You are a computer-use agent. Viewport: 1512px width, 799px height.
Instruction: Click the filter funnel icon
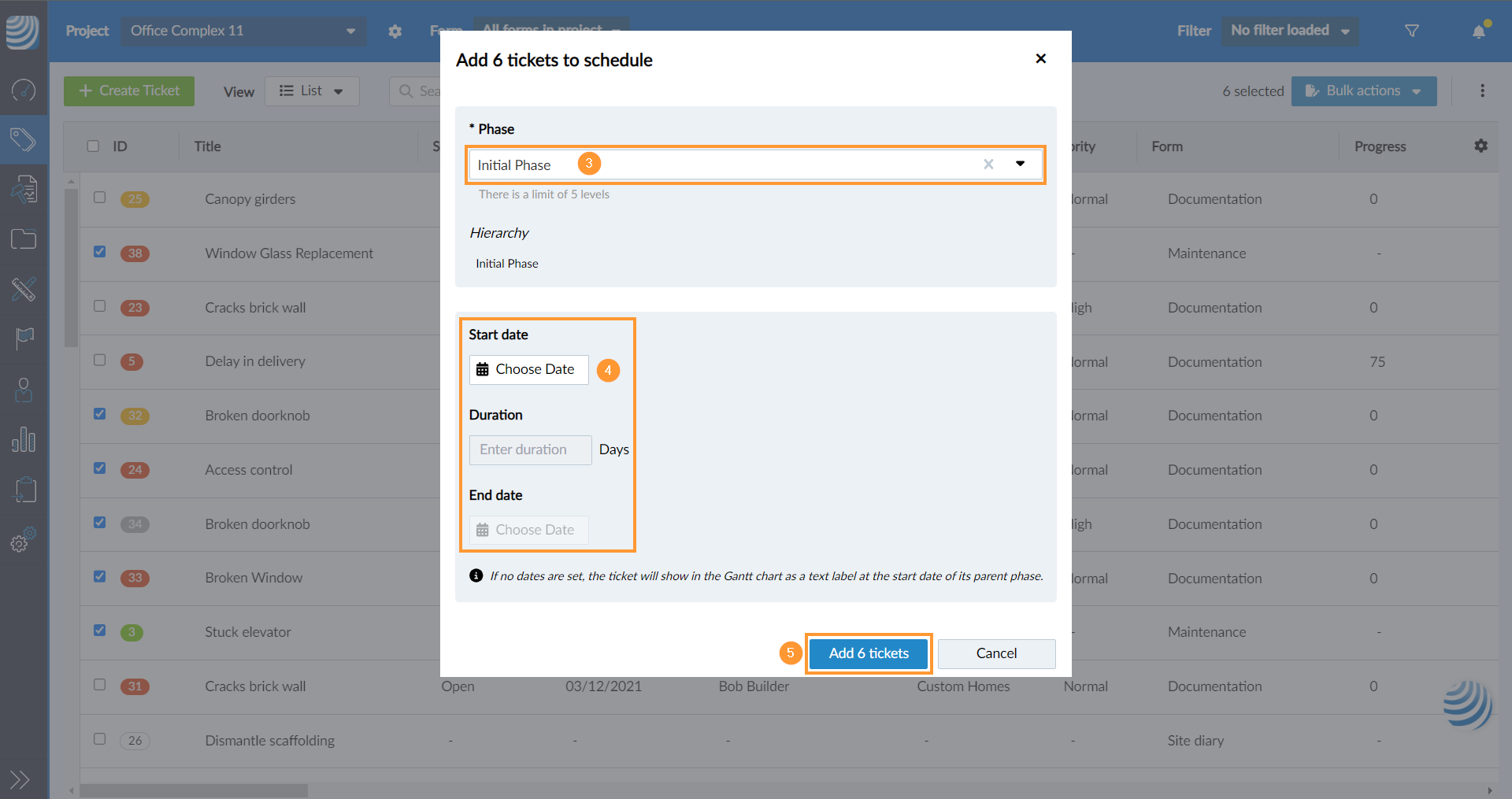(x=1412, y=31)
